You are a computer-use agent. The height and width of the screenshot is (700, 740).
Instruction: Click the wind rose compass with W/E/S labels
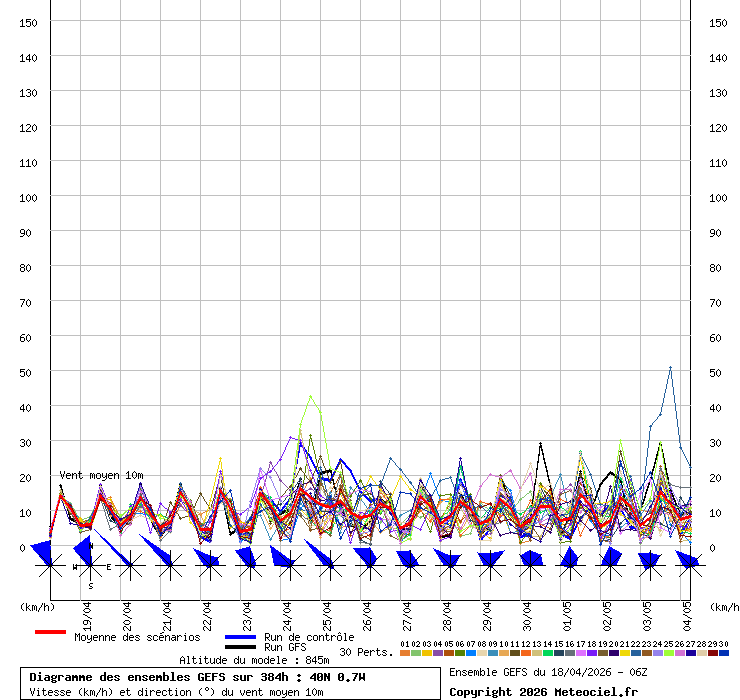(90, 566)
